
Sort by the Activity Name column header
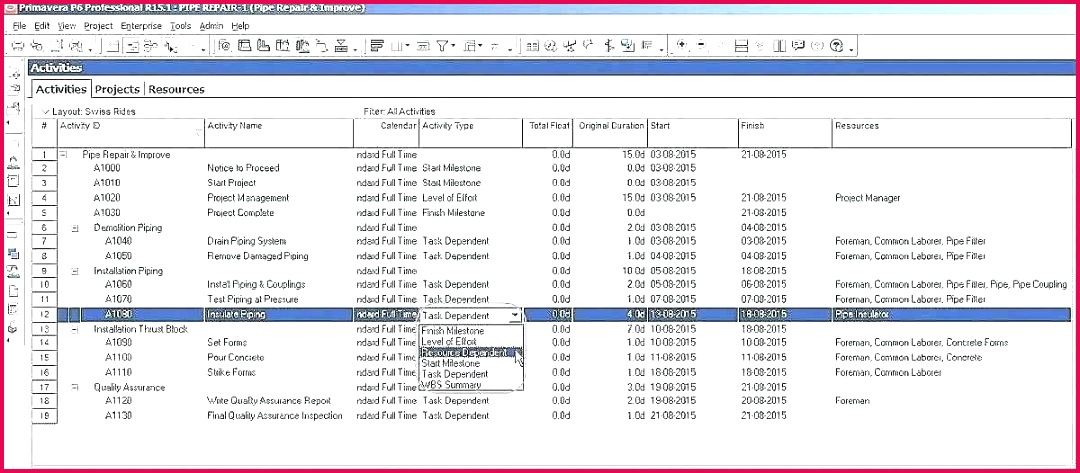point(280,132)
